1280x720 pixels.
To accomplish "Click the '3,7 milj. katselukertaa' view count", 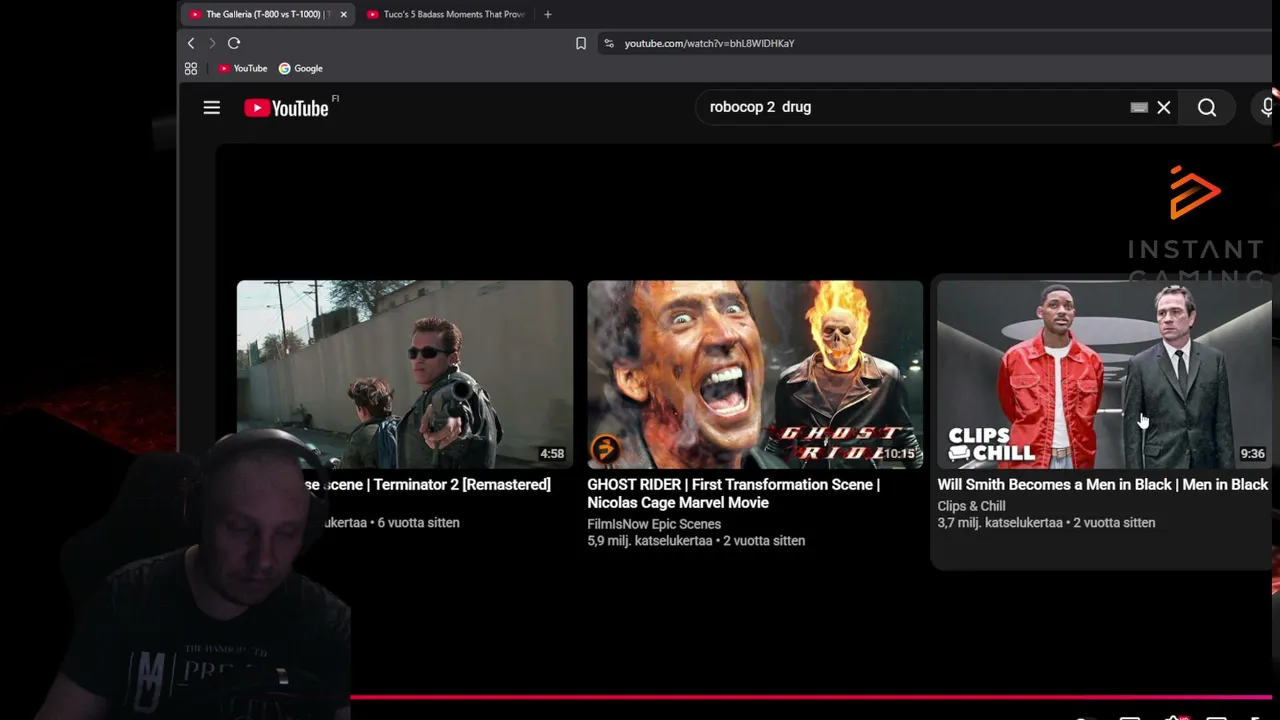I will point(1000,523).
